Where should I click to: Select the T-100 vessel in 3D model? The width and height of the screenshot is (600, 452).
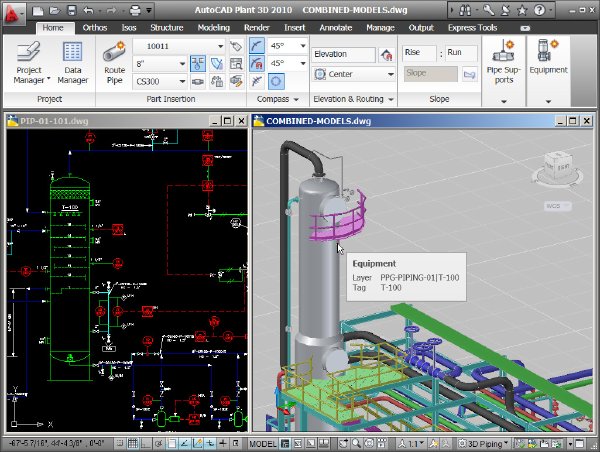318,283
